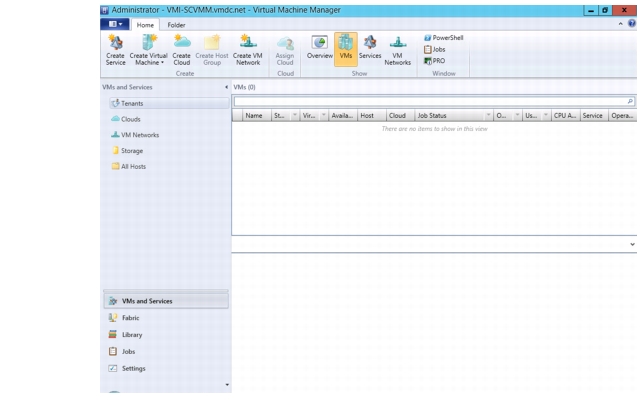Sort by the CPU Average column header
Screen dimensions: 643x415
point(565,116)
